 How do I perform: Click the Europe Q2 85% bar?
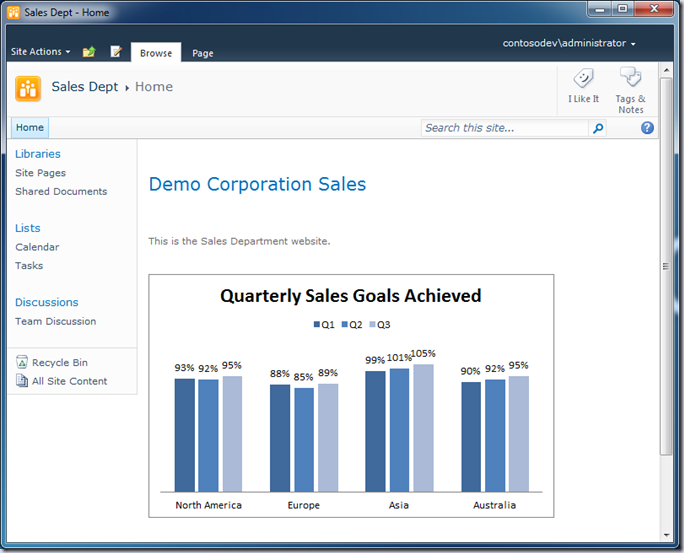pyautogui.click(x=304, y=440)
